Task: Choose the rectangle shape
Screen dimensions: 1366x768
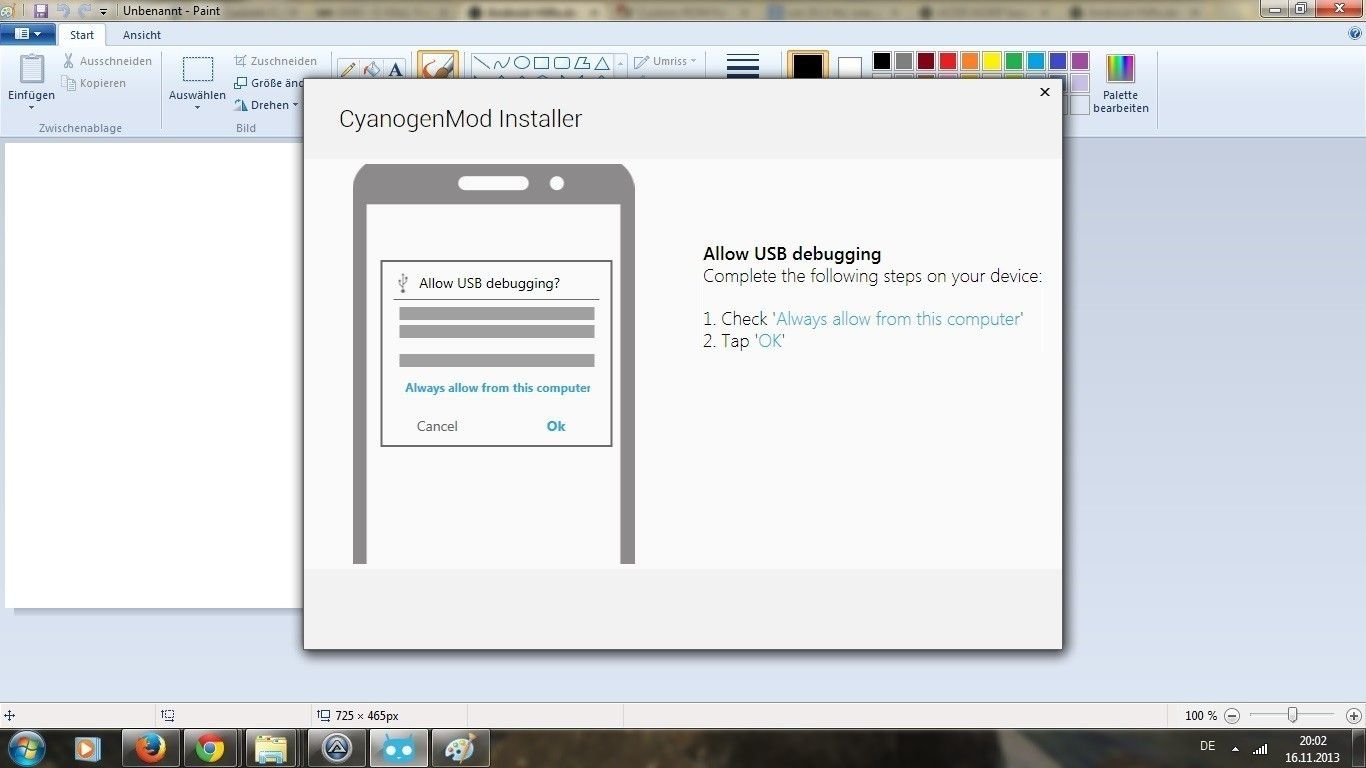Action: (541, 62)
